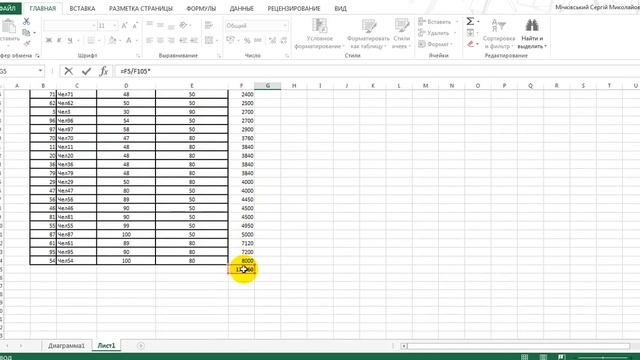Confirm the formula entry with the checkmark
Viewport: 640px width, 360px height.
point(86,71)
